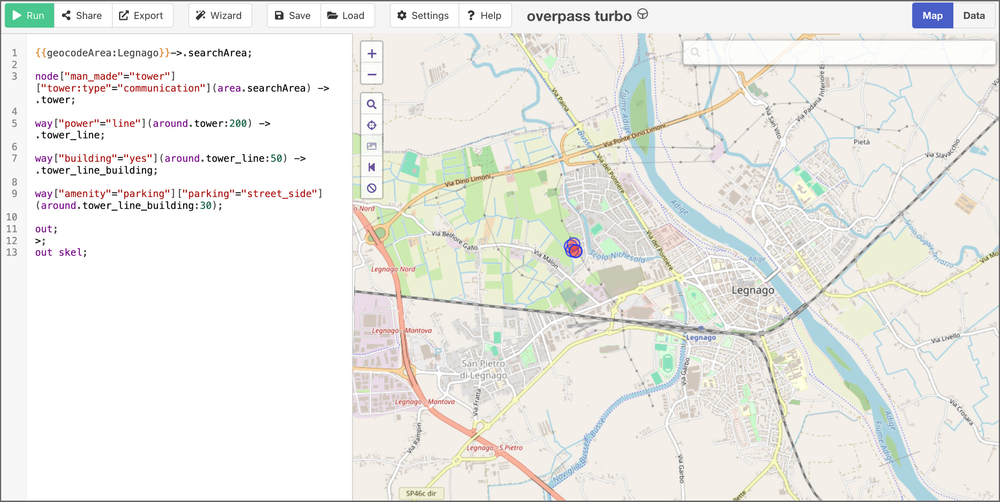The width and height of the screenshot is (1000, 502).
Task: Open the Settings dialog
Action: coord(423,15)
